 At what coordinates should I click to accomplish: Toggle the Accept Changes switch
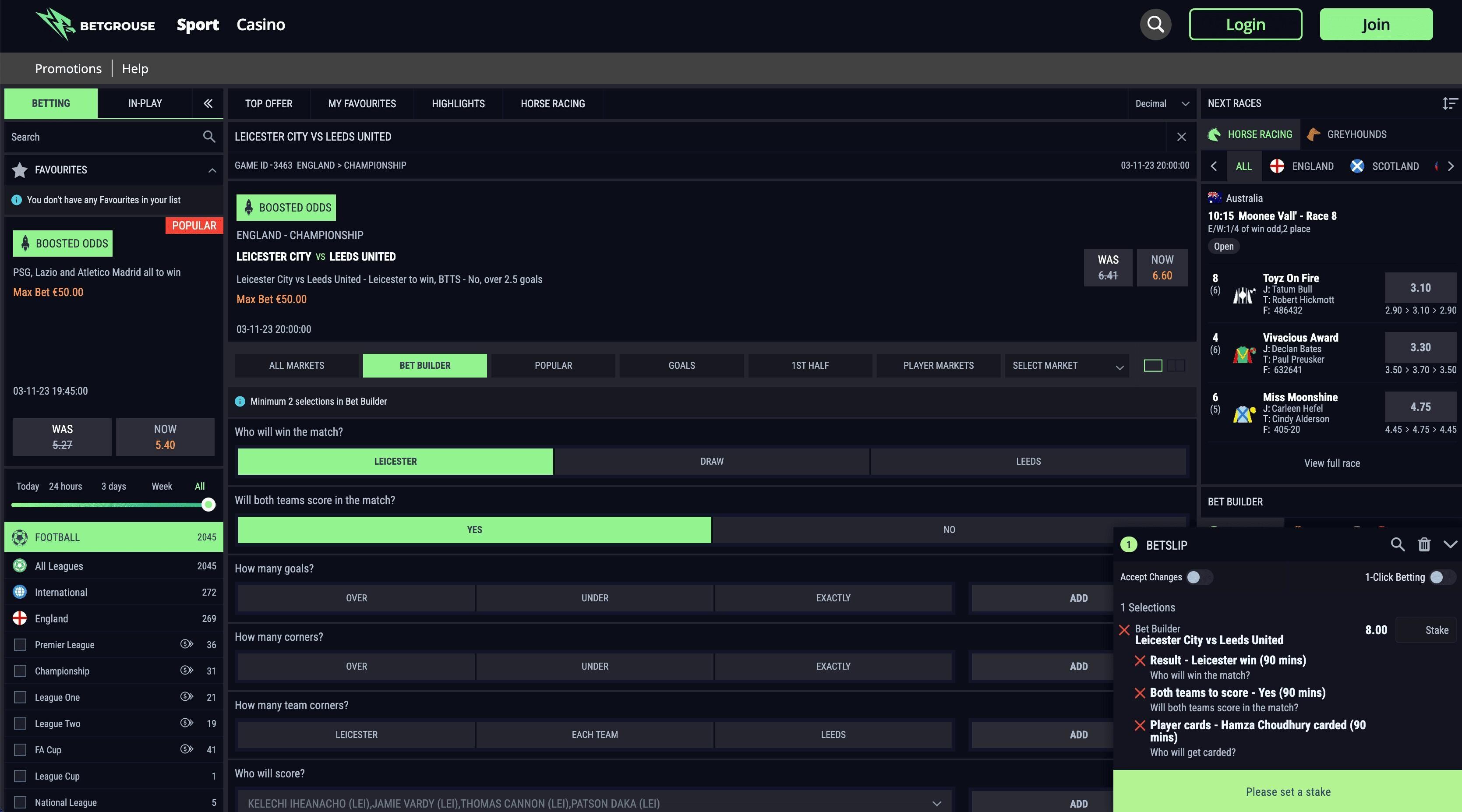[1198, 577]
